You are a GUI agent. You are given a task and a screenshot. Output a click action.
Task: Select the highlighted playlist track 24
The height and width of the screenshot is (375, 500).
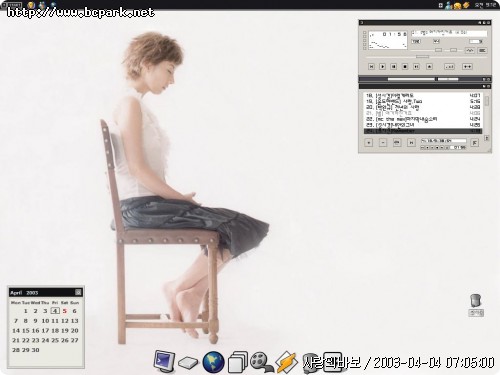(423, 131)
